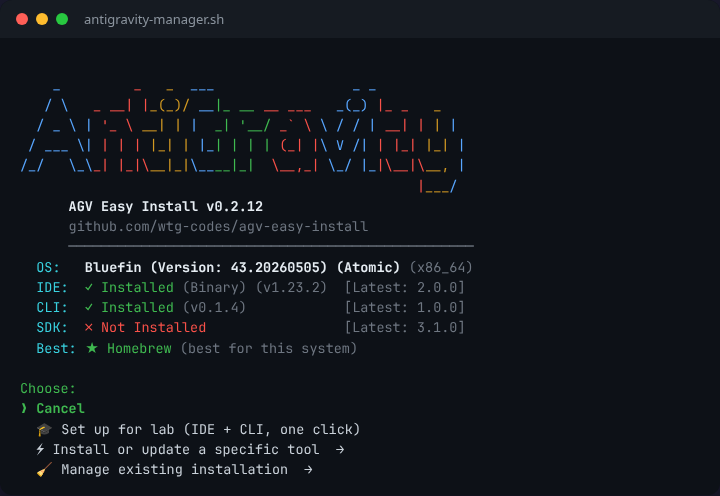
Task: Click the Choose: prompt label
Action: coord(48,389)
